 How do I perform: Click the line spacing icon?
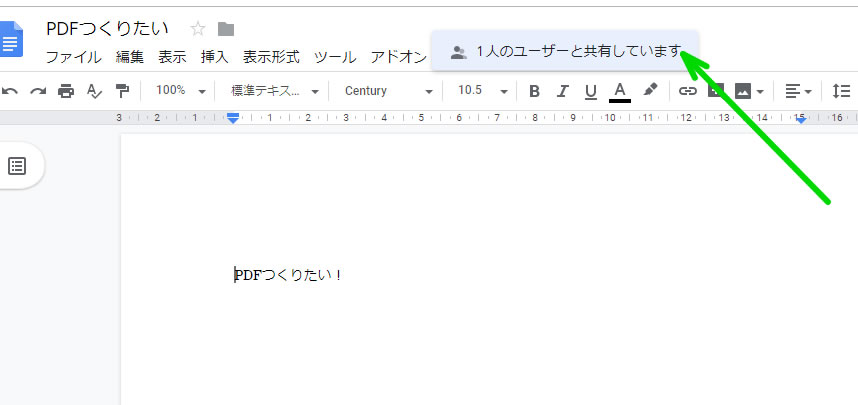tap(840, 91)
